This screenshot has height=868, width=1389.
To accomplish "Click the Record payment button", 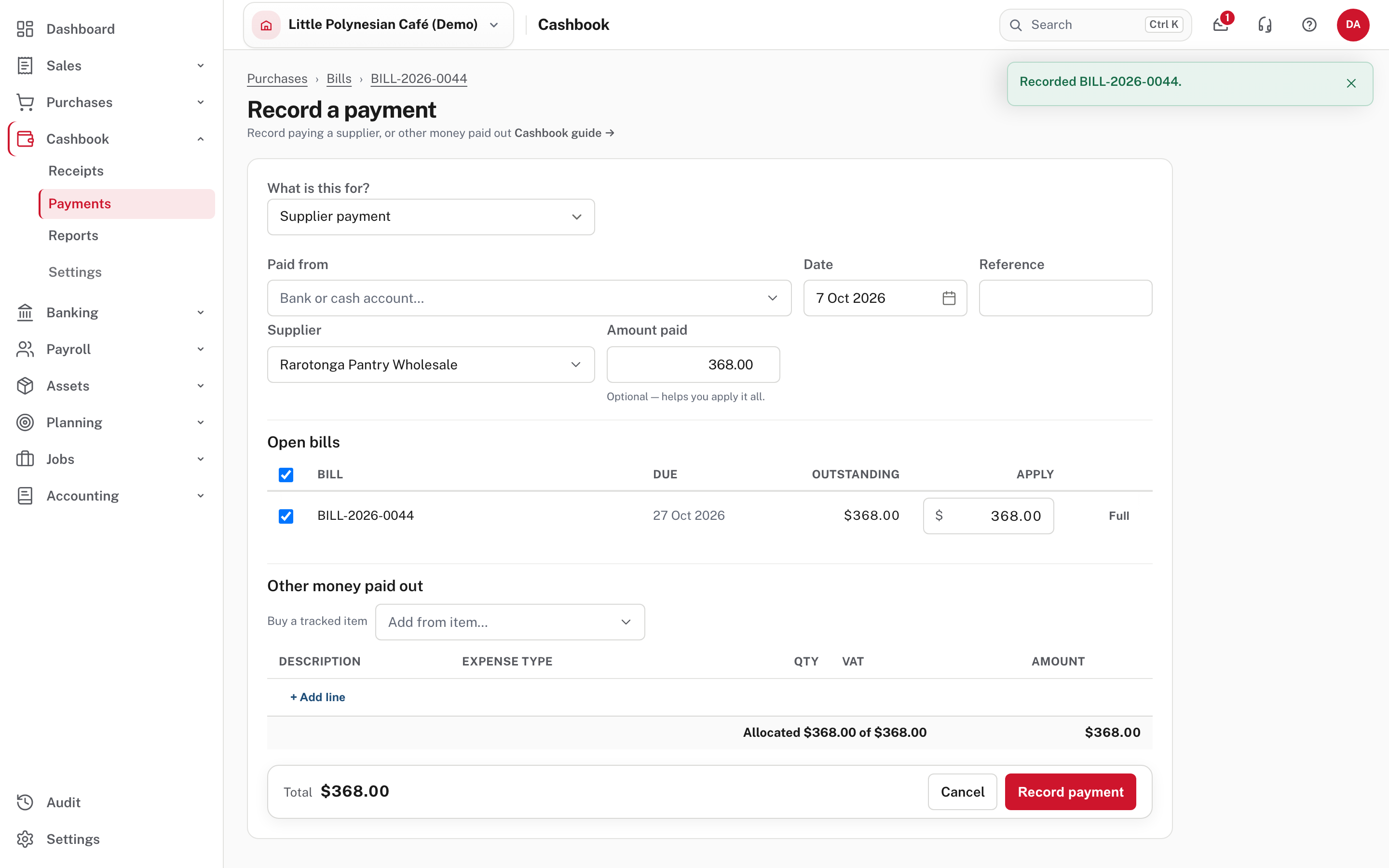I will (1070, 792).
